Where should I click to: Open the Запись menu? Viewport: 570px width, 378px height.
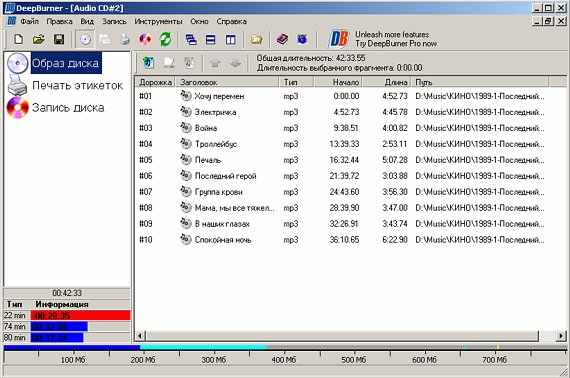114,21
